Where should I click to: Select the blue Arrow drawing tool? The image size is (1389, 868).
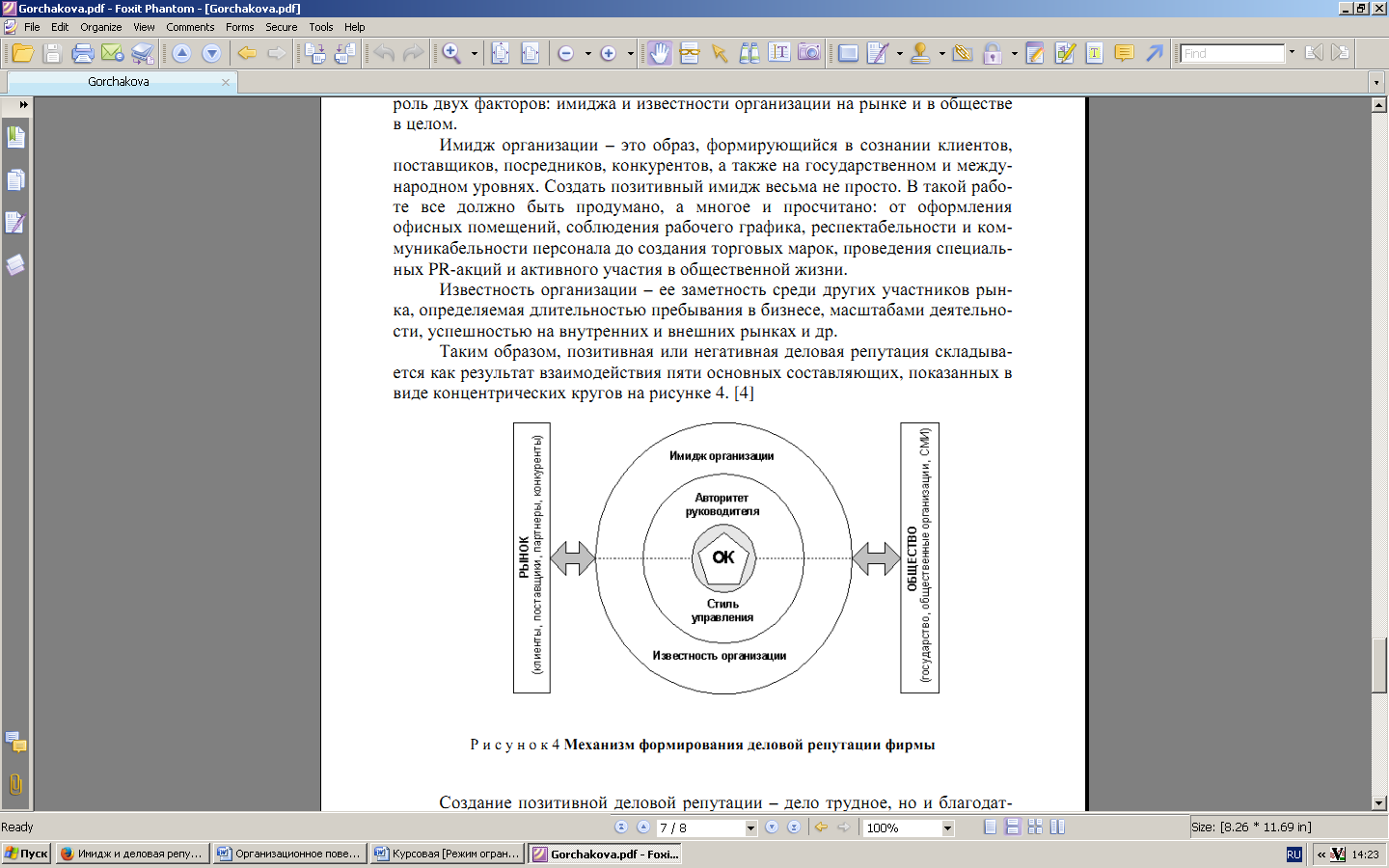click(1155, 53)
